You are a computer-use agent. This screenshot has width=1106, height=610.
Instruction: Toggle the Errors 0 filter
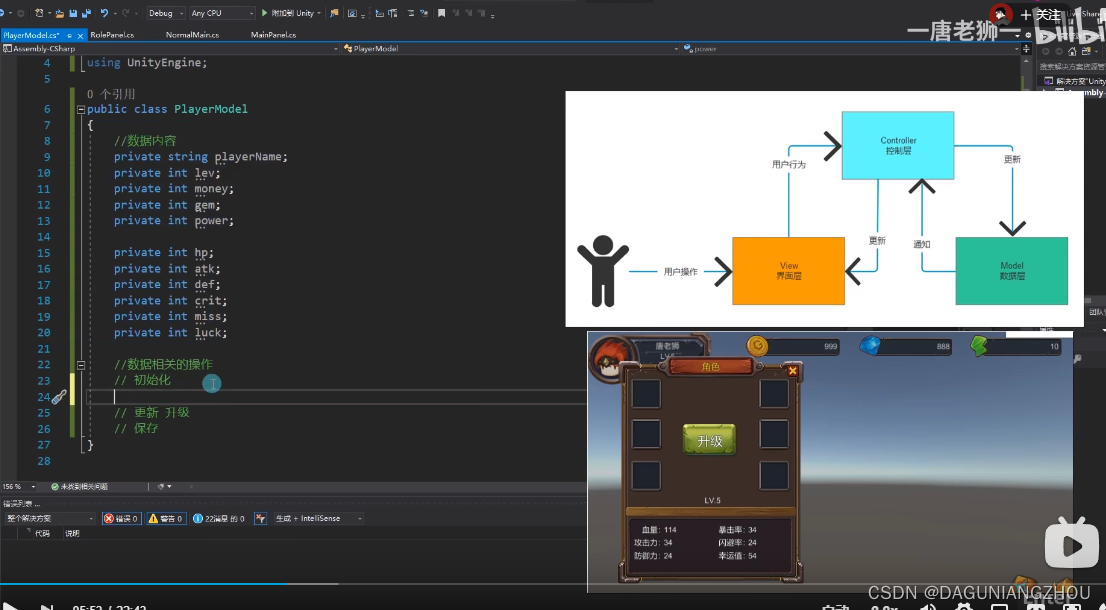pyautogui.click(x=121, y=518)
